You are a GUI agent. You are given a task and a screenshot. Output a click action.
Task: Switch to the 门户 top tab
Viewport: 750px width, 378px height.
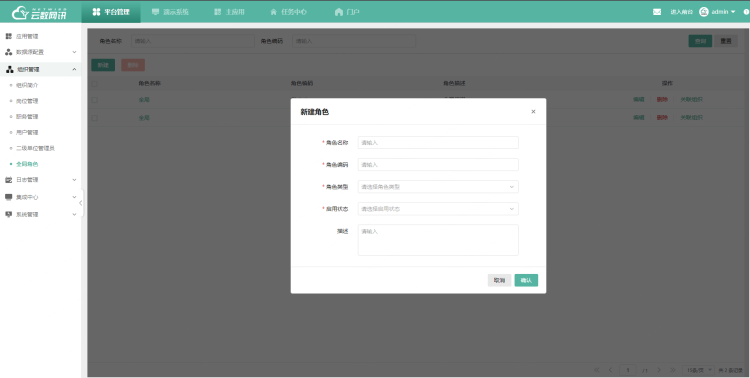[x=347, y=12]
